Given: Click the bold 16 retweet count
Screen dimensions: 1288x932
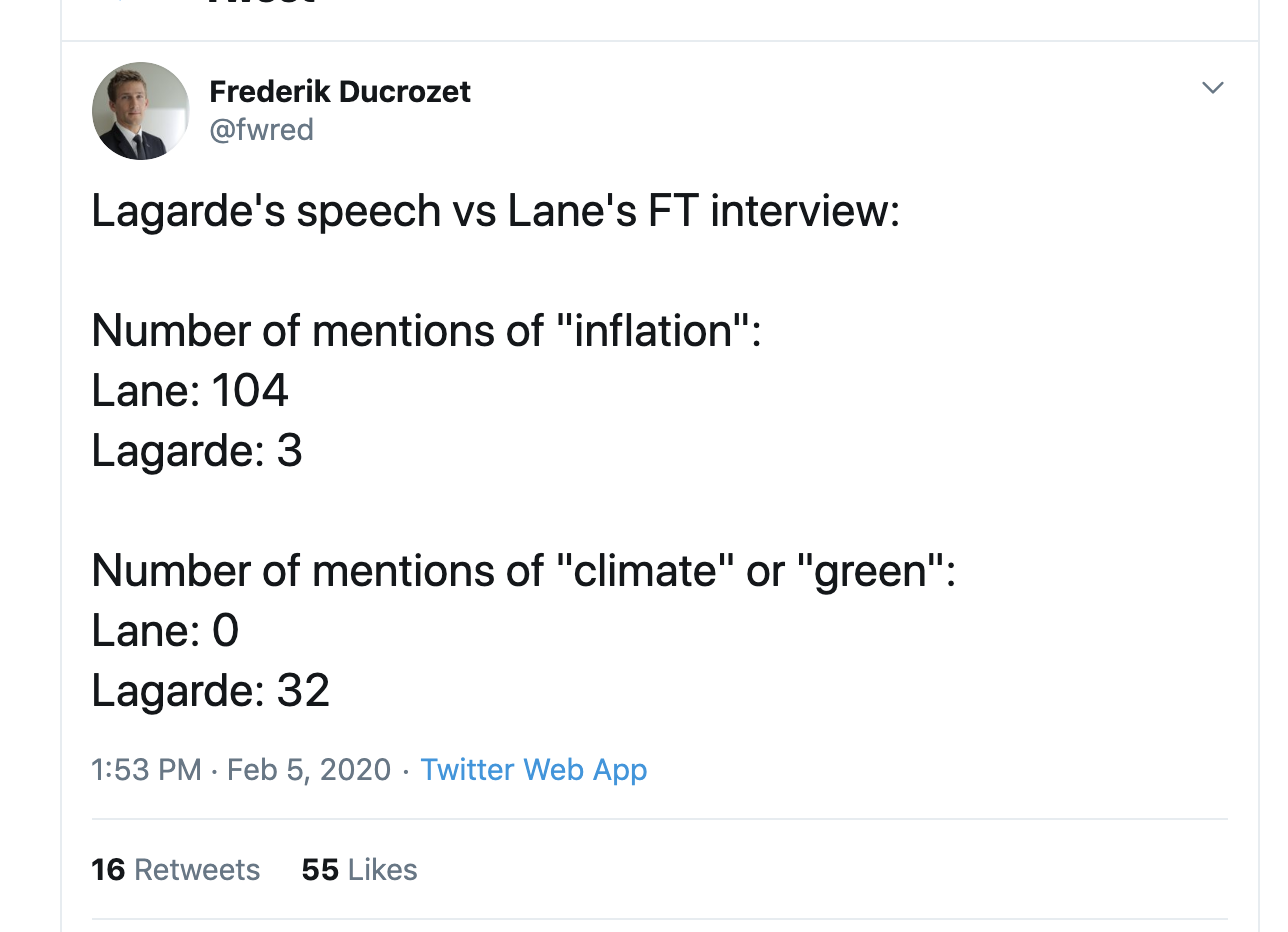Looking at the screenshot, I should [x=108, y=869].
